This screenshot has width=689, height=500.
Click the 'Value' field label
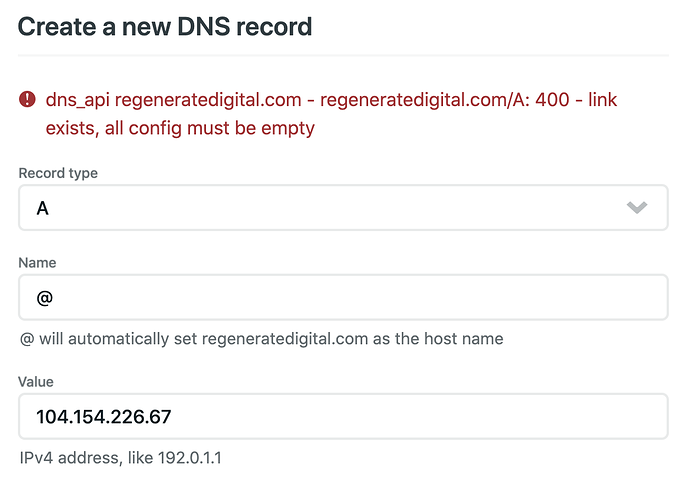[36, 381]
